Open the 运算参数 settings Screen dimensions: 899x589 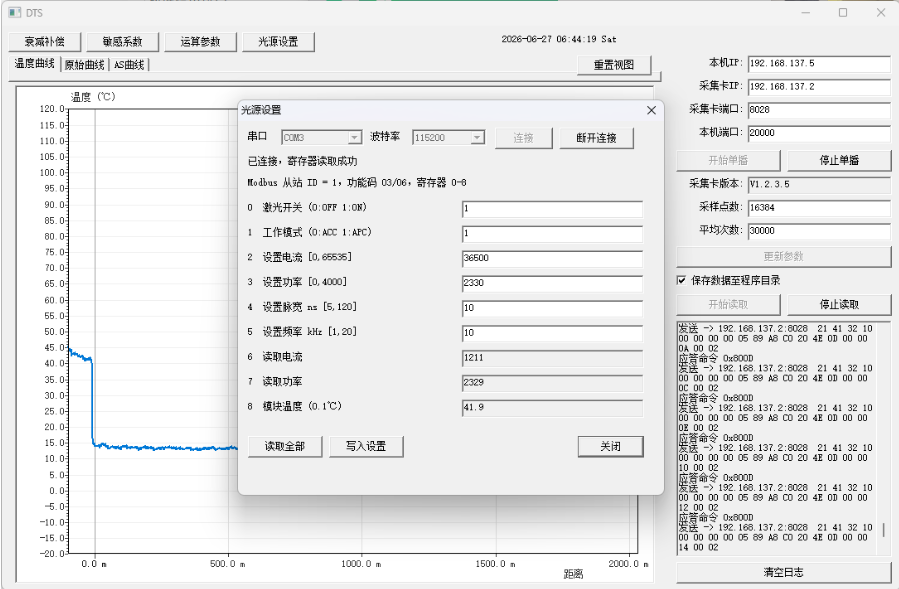(200, 42)
